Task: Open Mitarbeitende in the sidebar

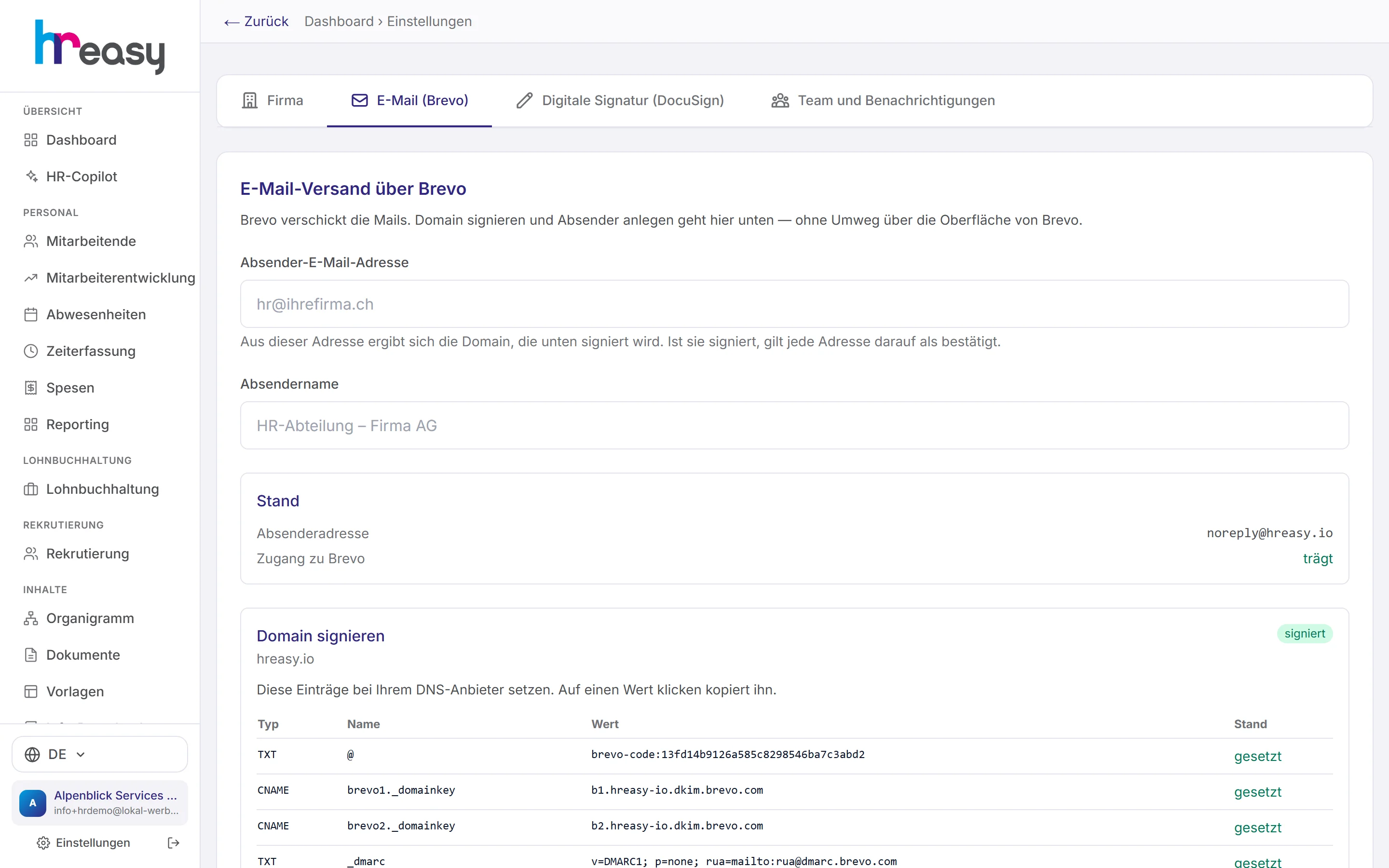Action: (x=100, y=241)
